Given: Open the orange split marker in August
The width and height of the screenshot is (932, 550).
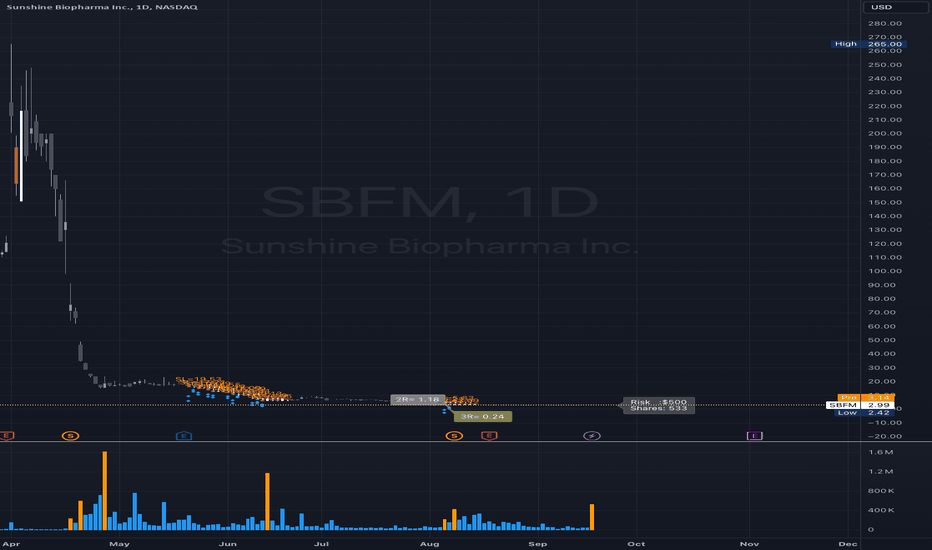Looking at the screenshot, I should (454, 436).
